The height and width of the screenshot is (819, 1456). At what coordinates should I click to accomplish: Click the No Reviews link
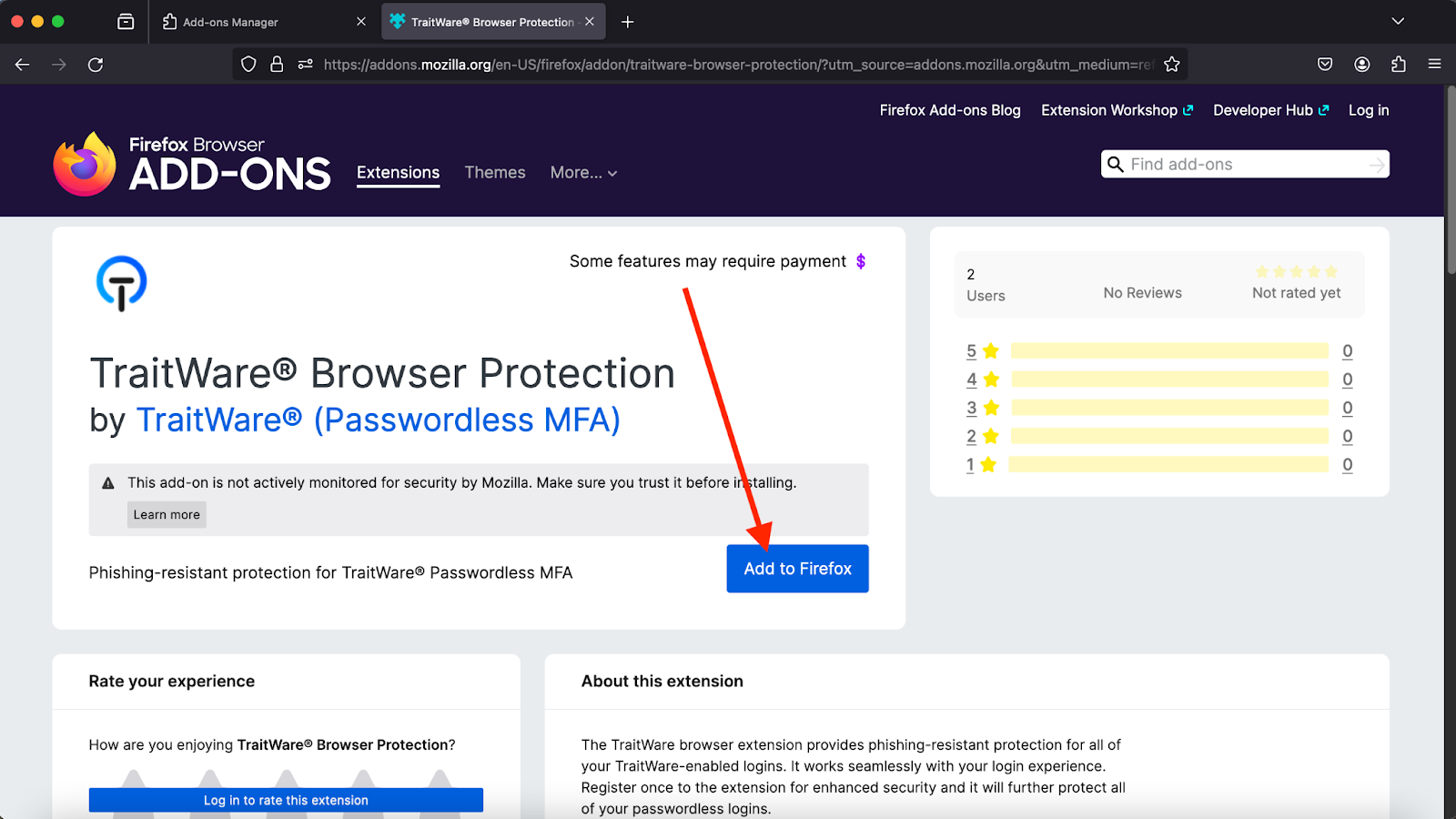click(1143, 293)
